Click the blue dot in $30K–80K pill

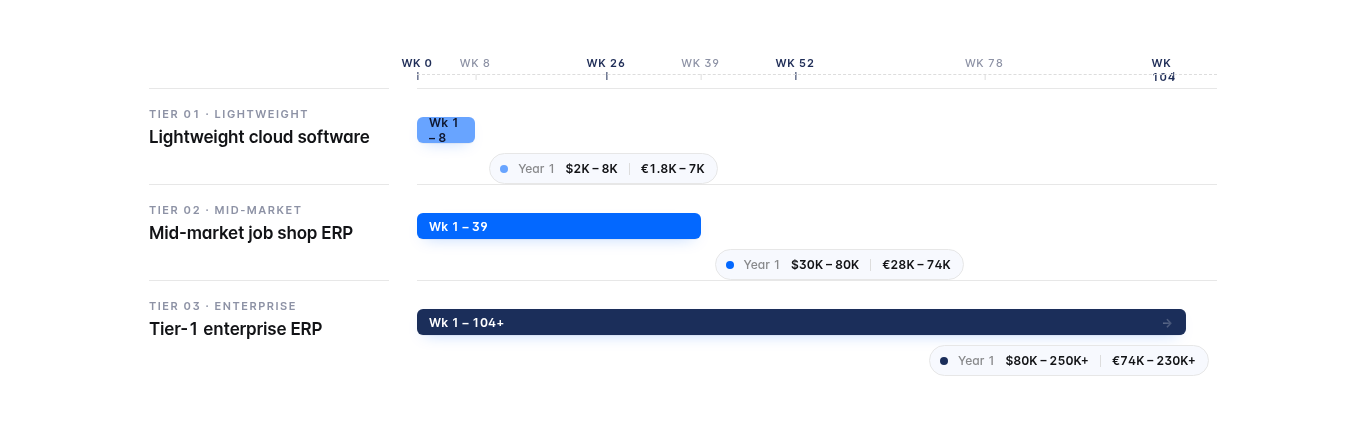730,265
